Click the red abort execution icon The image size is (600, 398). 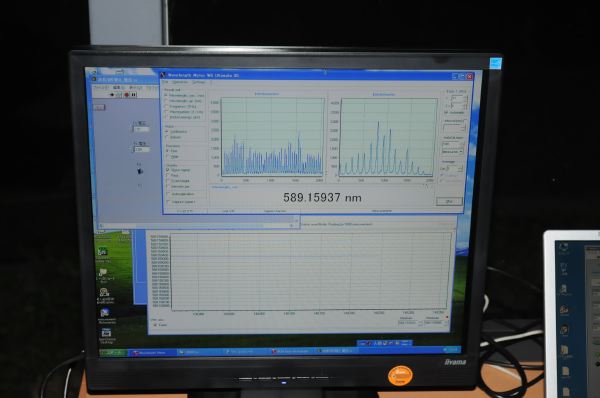pos(126,95)
